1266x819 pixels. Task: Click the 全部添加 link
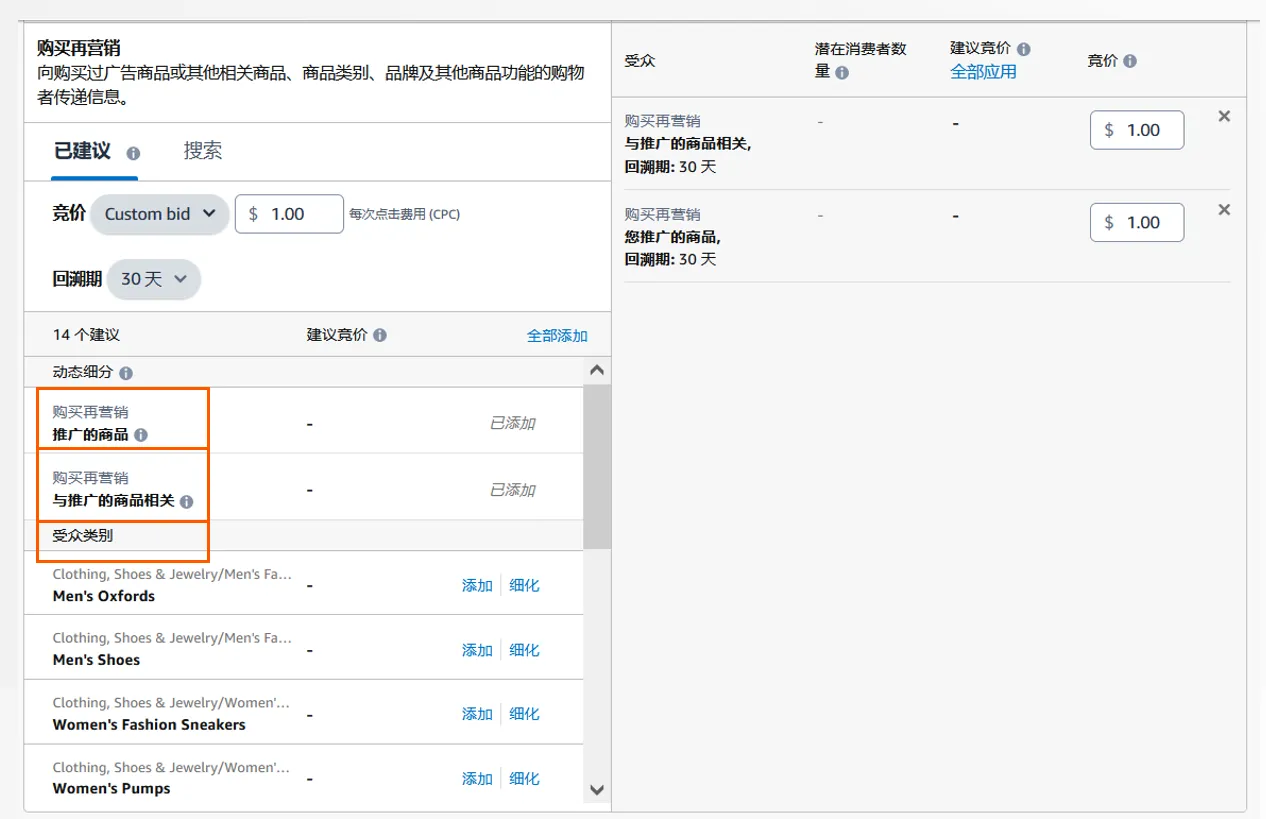click(x=557, y=335)
